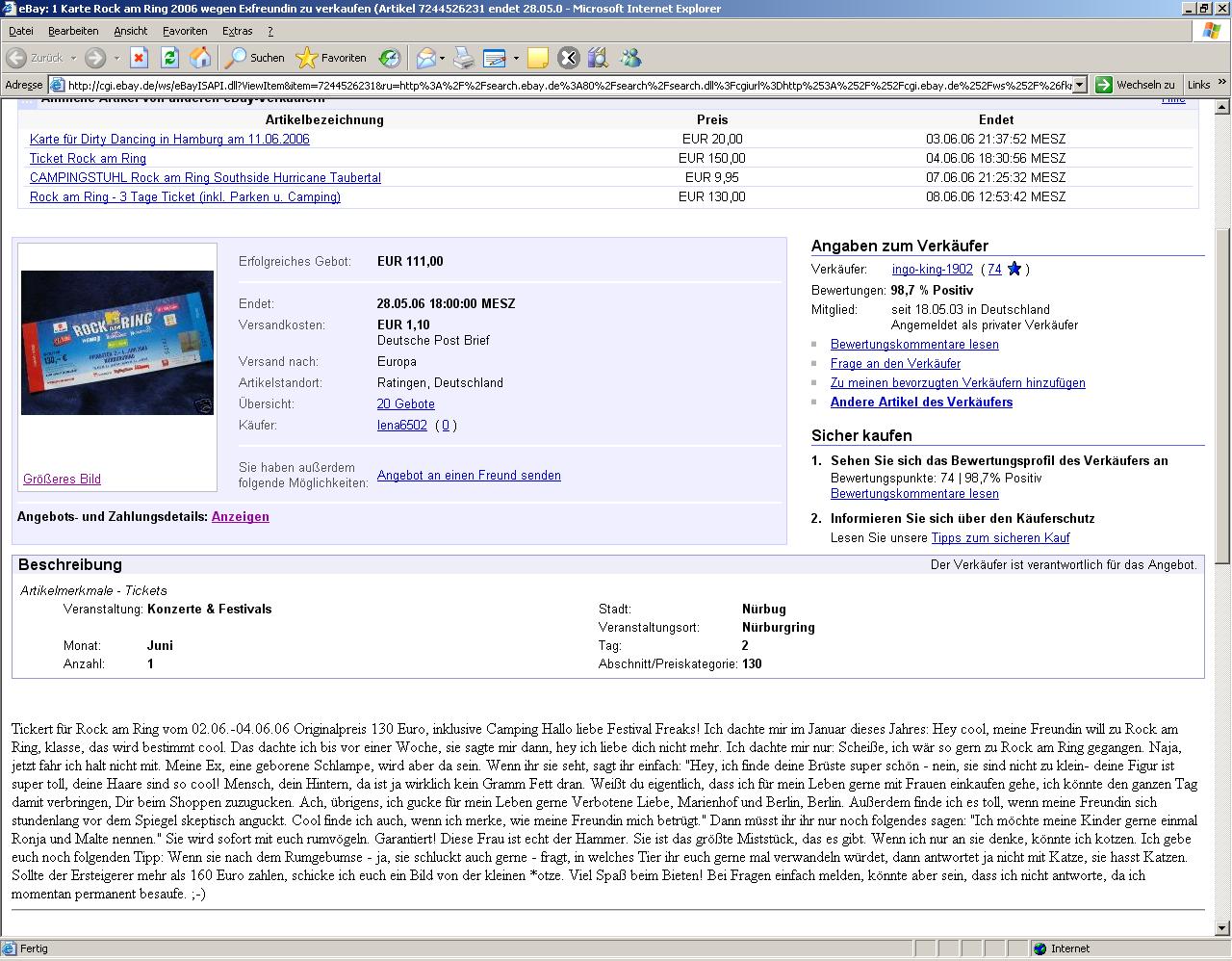1232x961 pixels.
Task: Show payment details via Anzeigen
Action: tap(241, 517)
